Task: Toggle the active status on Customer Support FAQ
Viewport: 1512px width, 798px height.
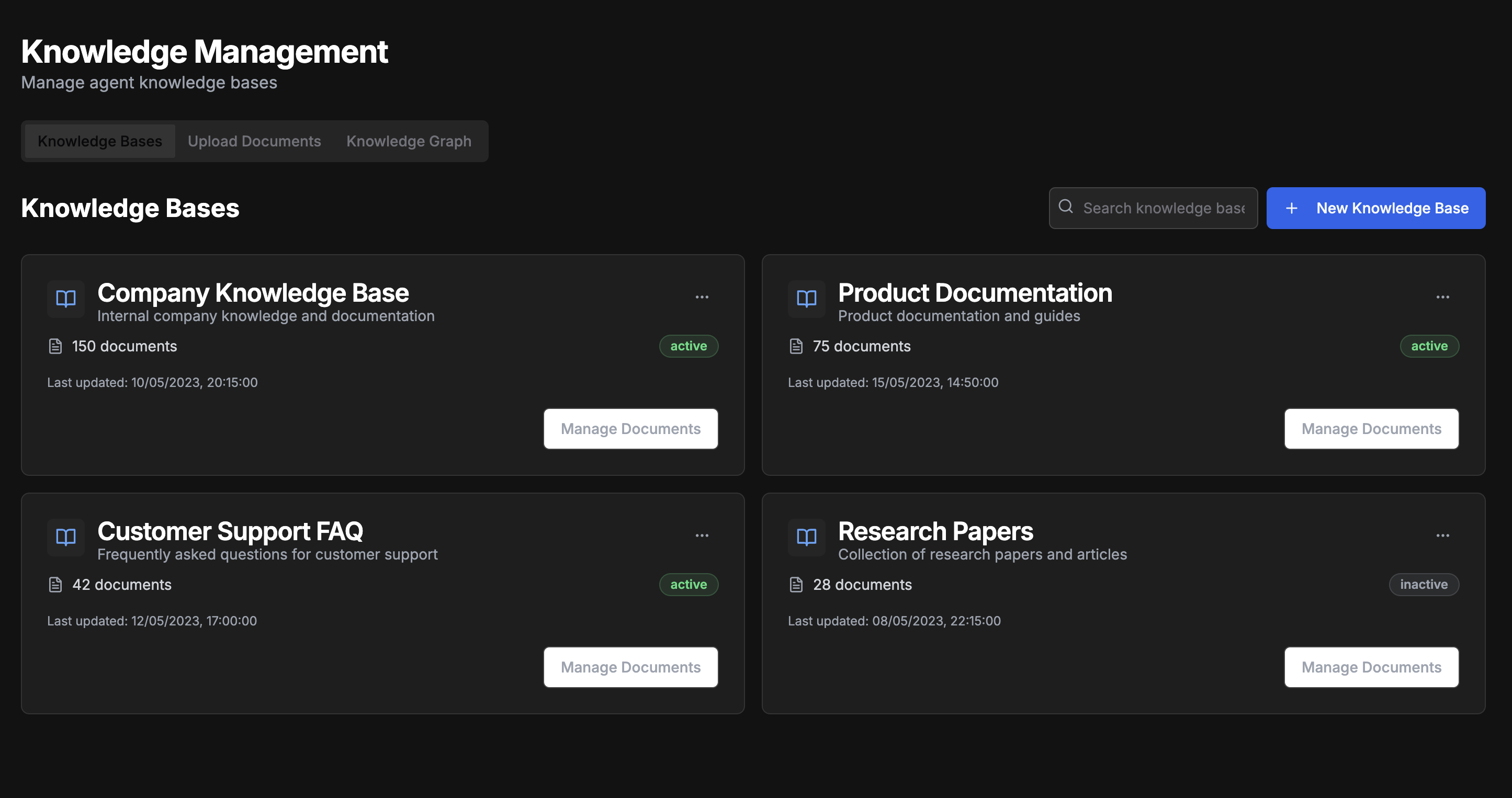Action: 688,584
